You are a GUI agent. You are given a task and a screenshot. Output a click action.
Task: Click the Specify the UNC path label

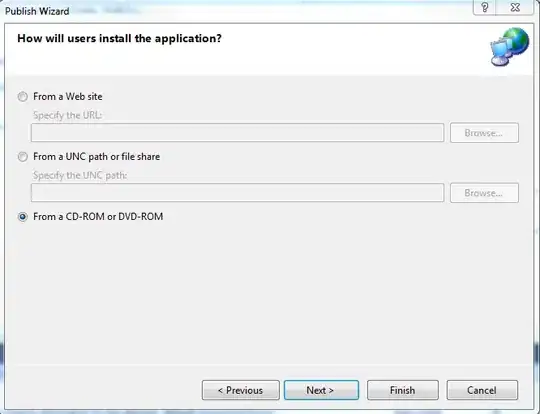point(80,175)
